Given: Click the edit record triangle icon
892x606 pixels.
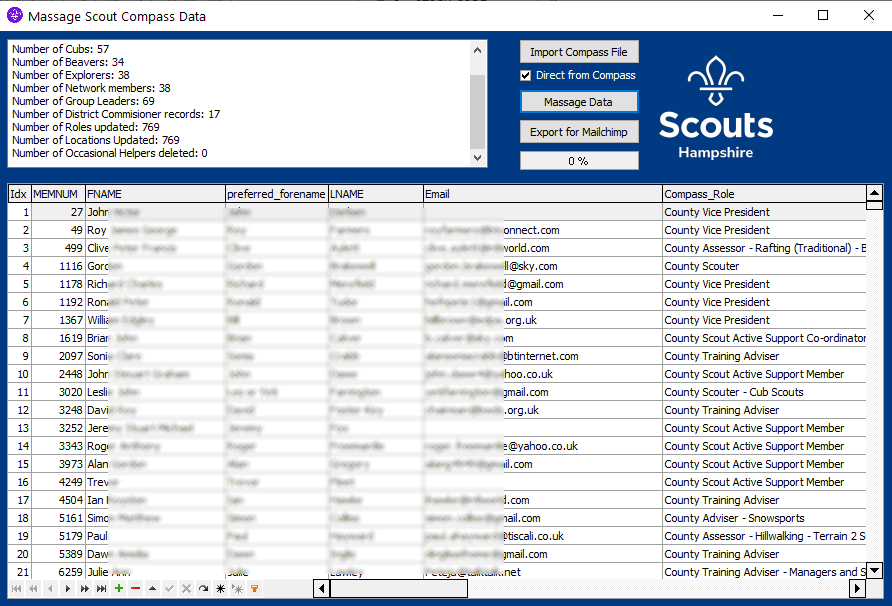Looking at the screenshot, I should (x=153, y=589).
